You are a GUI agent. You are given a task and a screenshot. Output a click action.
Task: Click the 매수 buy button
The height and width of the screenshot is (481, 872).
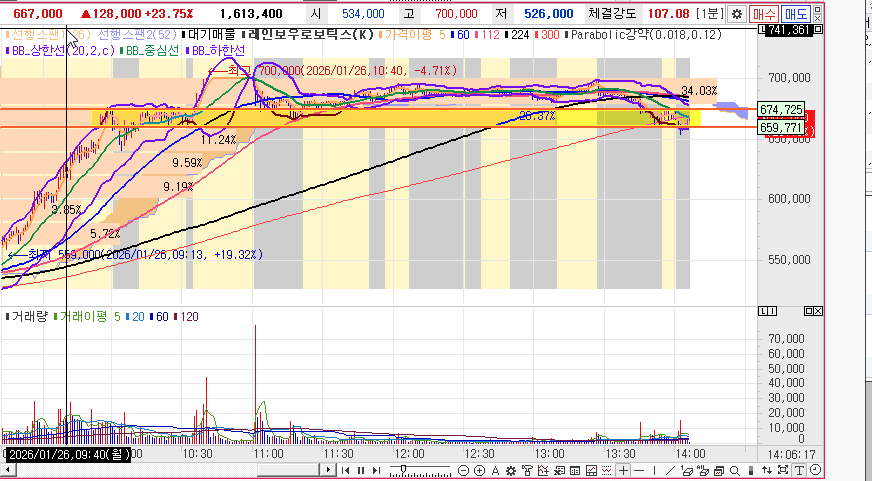[x=765, y=15]
